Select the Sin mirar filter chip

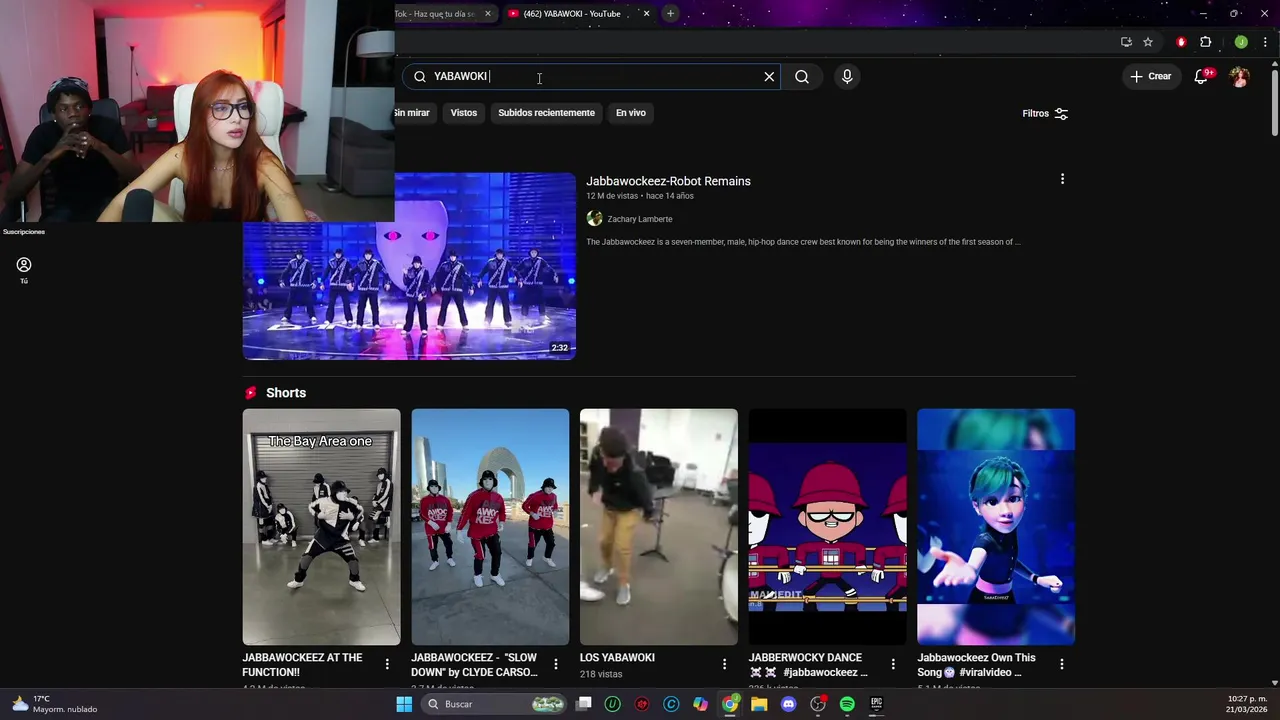click(x=412, y=113)
